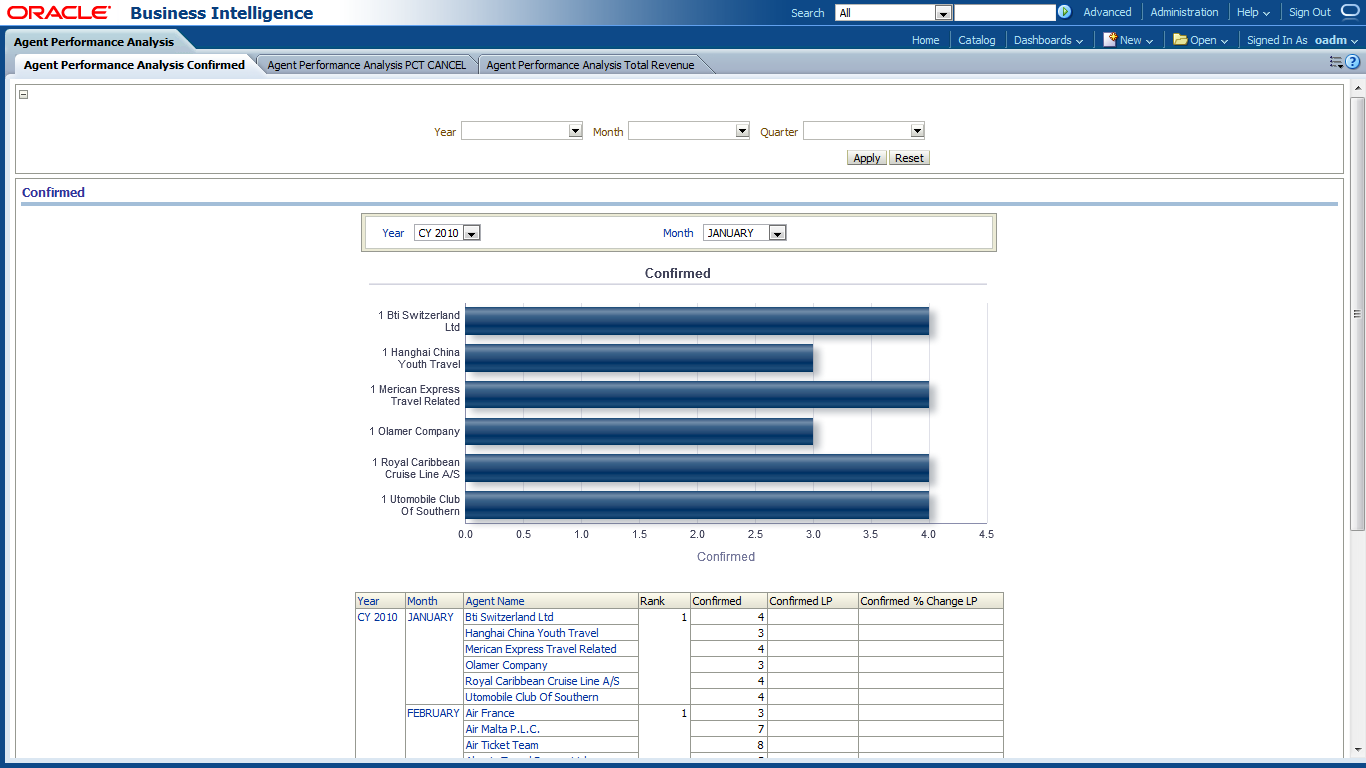Click in the search text field
Screen dimensions: 1366x768
click(x=1004, y=13)
